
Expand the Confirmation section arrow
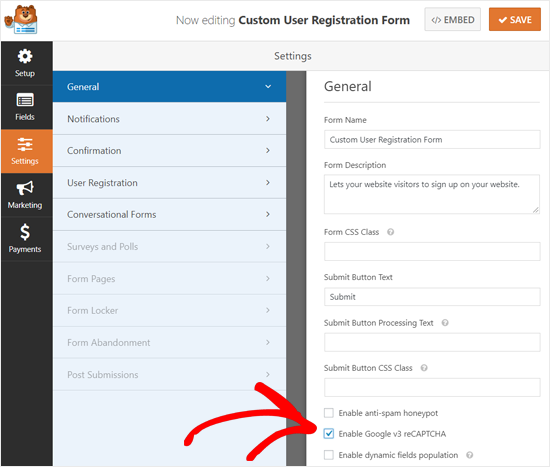[268, 151]
